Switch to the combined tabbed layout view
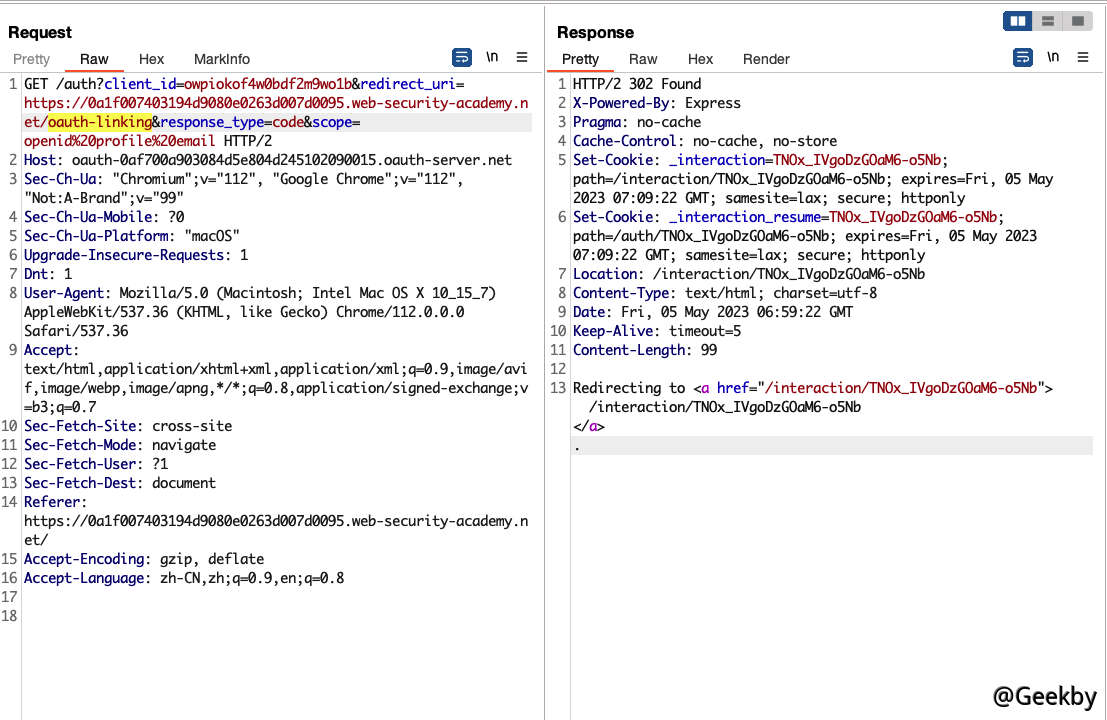The image size is (1107, 720). pyautogui.click(x=1076, y=21)
